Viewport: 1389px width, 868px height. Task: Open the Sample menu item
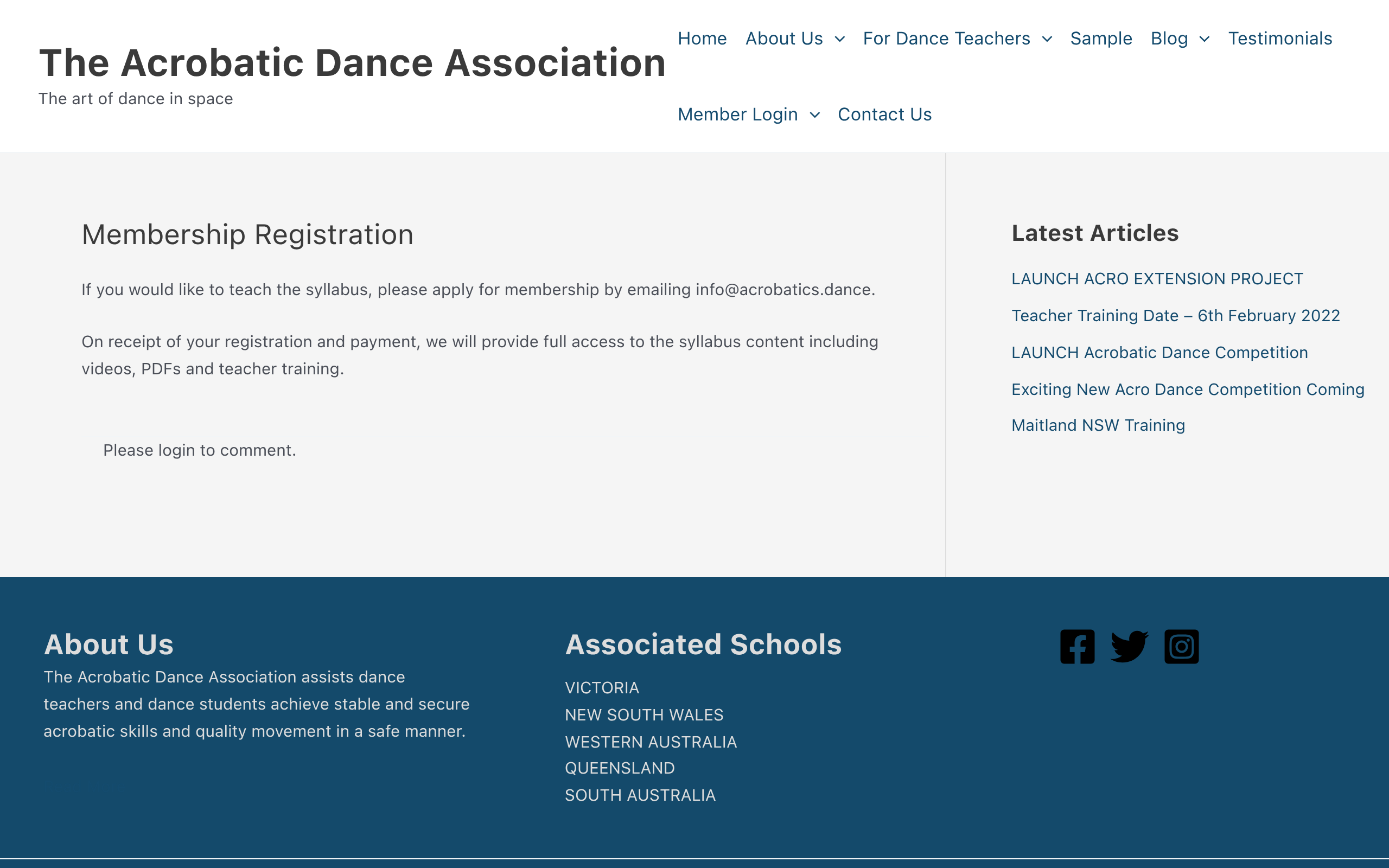tap(1100, 39)
